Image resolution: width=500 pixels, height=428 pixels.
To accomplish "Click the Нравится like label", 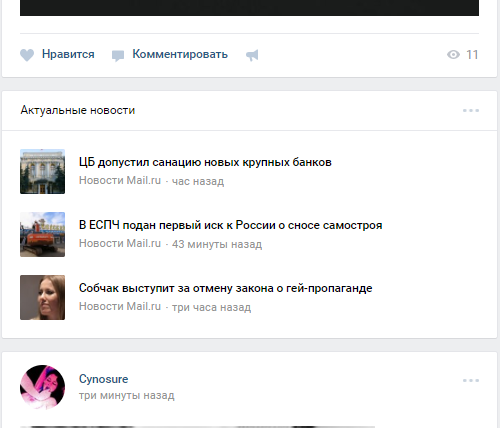I will [x=68, y=54].
